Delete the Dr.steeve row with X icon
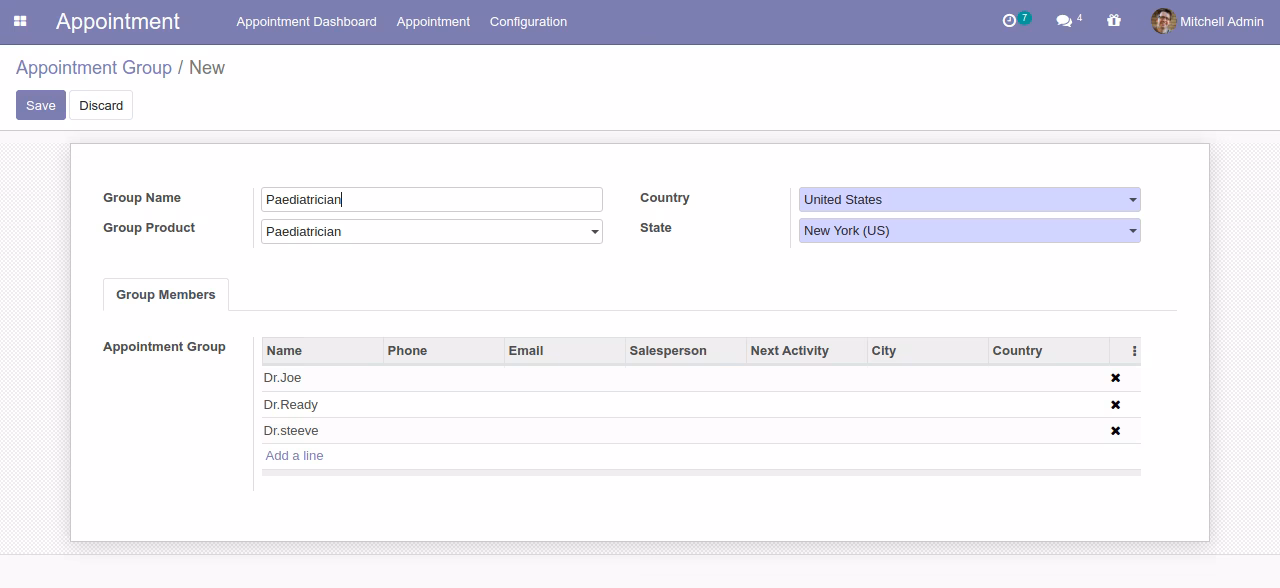This screenshot has height=588, width=1280. [x=1115, y=431]
